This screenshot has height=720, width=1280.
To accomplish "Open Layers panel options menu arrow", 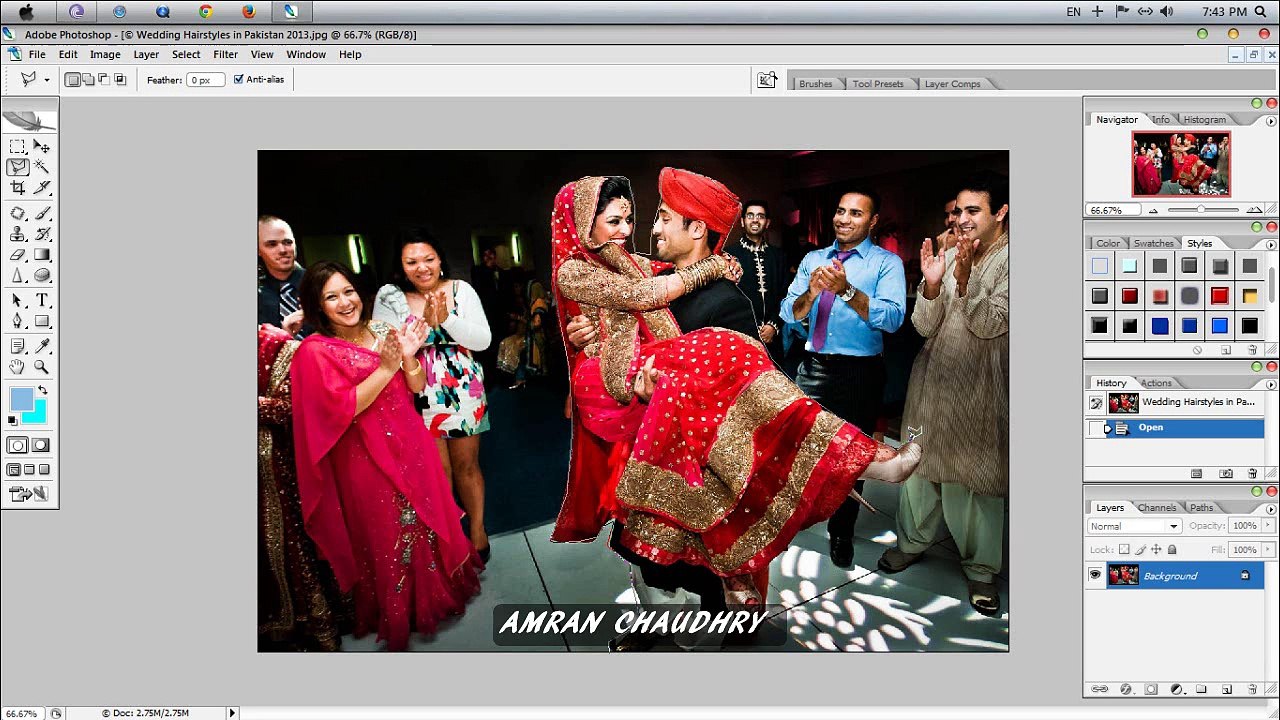I will 1271,509.
